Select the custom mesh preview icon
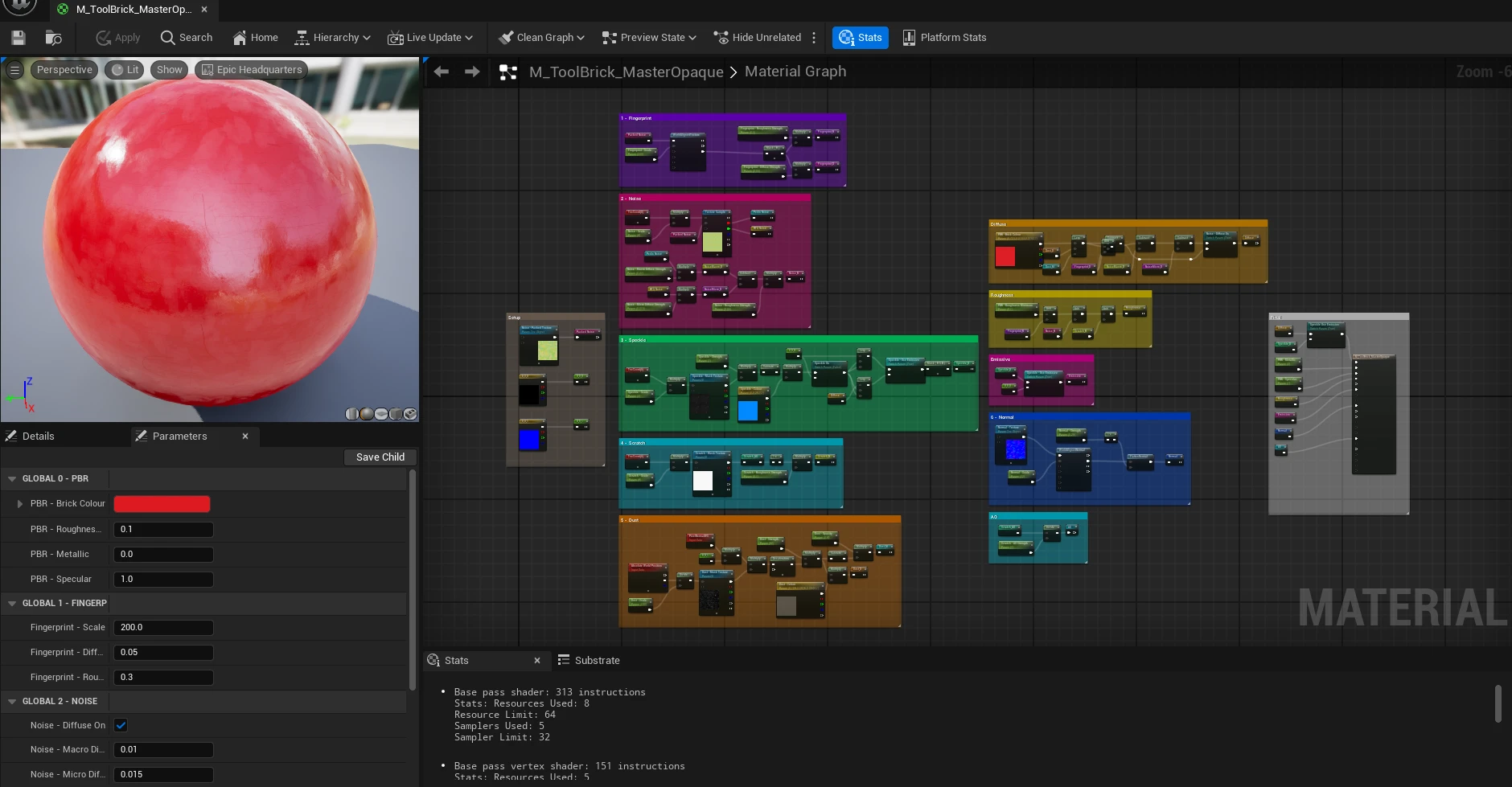The height and width of the screenshot is (787, 1512). (x=410, y=414)
